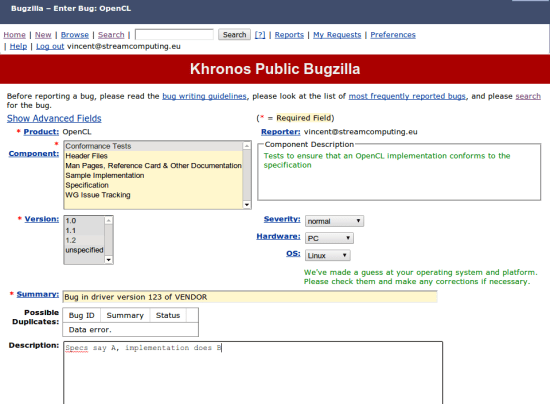Click the Summary column header in duplicates
The height and width of the screenshot is (404, 550).
pyautogui.click(x=125, y=315)
